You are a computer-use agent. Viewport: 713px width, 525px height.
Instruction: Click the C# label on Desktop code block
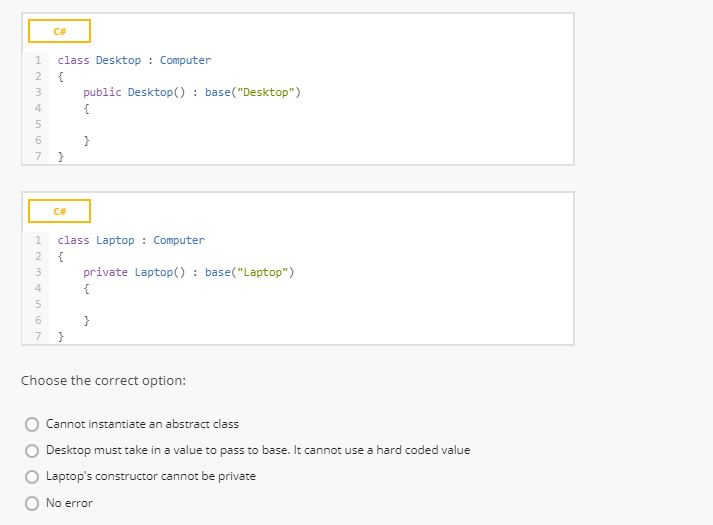(60, 31)
